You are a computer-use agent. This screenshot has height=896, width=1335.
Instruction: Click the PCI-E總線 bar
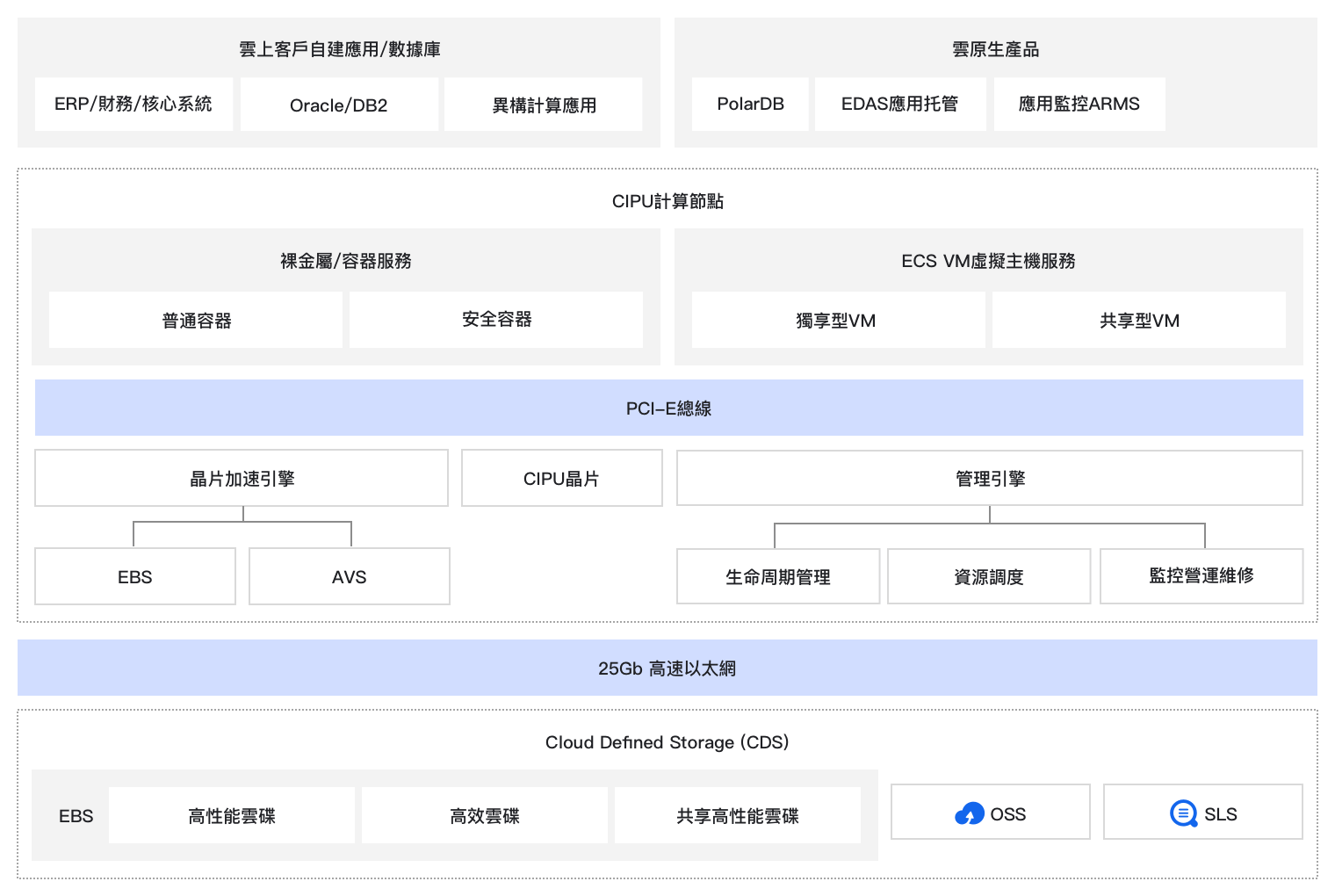(669, 408)
